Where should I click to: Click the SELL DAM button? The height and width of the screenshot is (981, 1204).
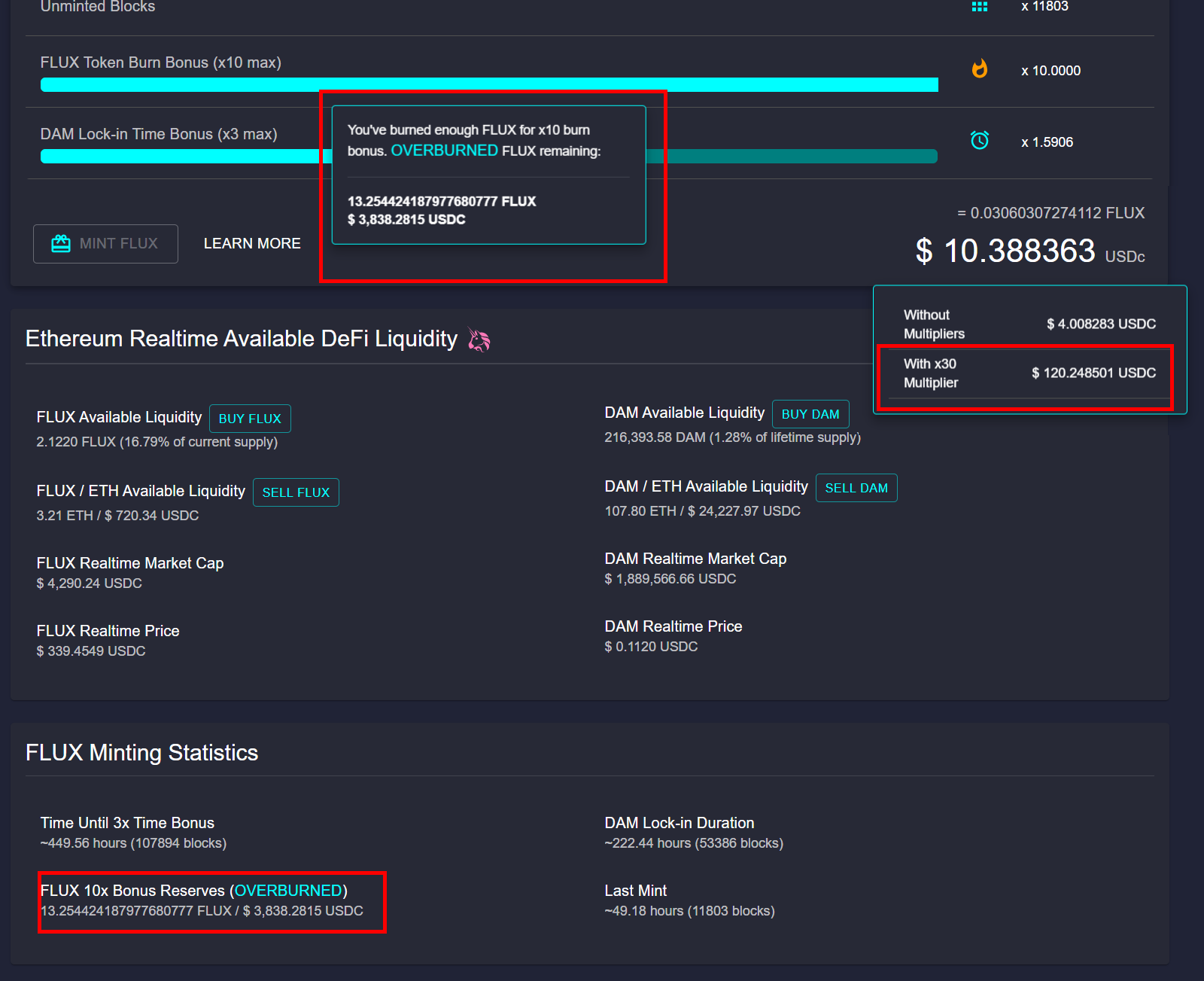click(856, 488)
